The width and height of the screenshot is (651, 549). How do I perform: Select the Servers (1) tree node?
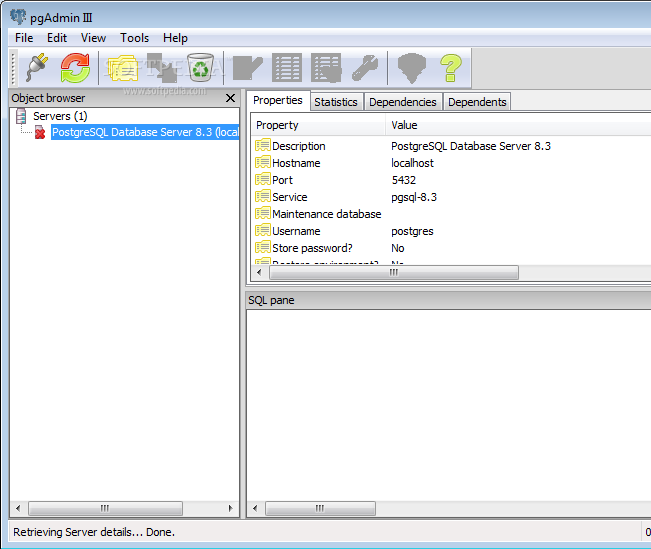pyautogui.click(x=60, y=116)
